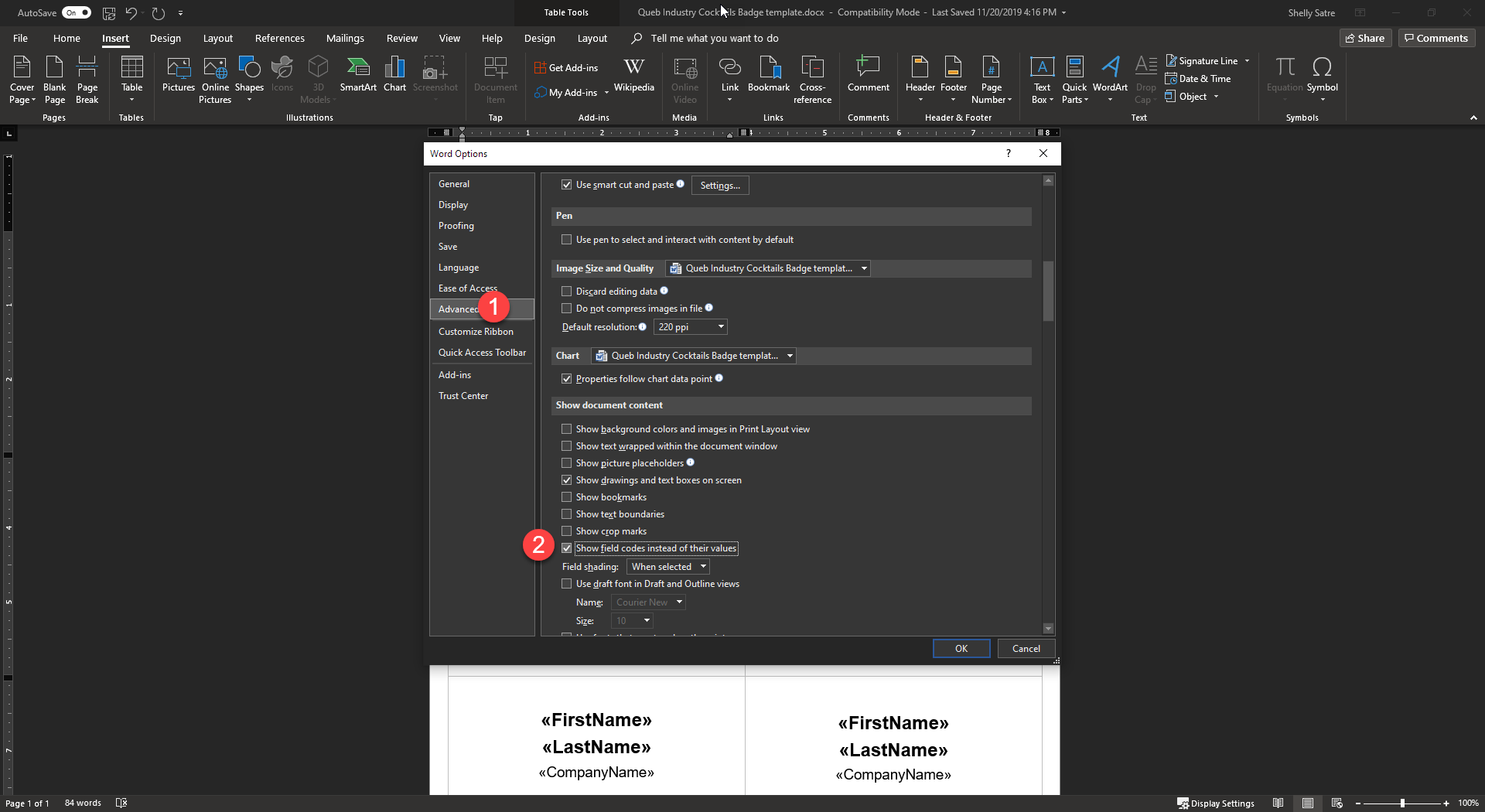Switch to the Mailings ribbon tab

[x=345, y=38]
